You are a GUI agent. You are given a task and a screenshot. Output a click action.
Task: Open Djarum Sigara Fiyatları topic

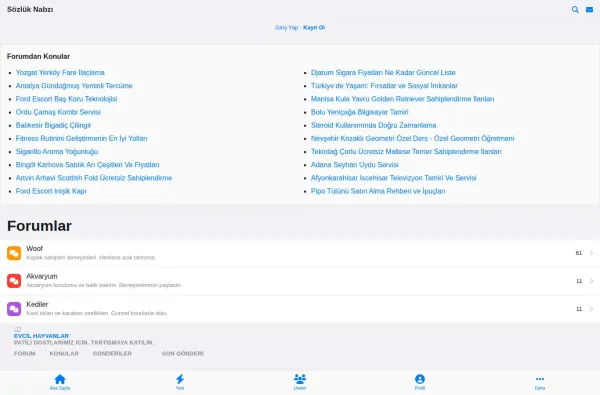point(383,73)
